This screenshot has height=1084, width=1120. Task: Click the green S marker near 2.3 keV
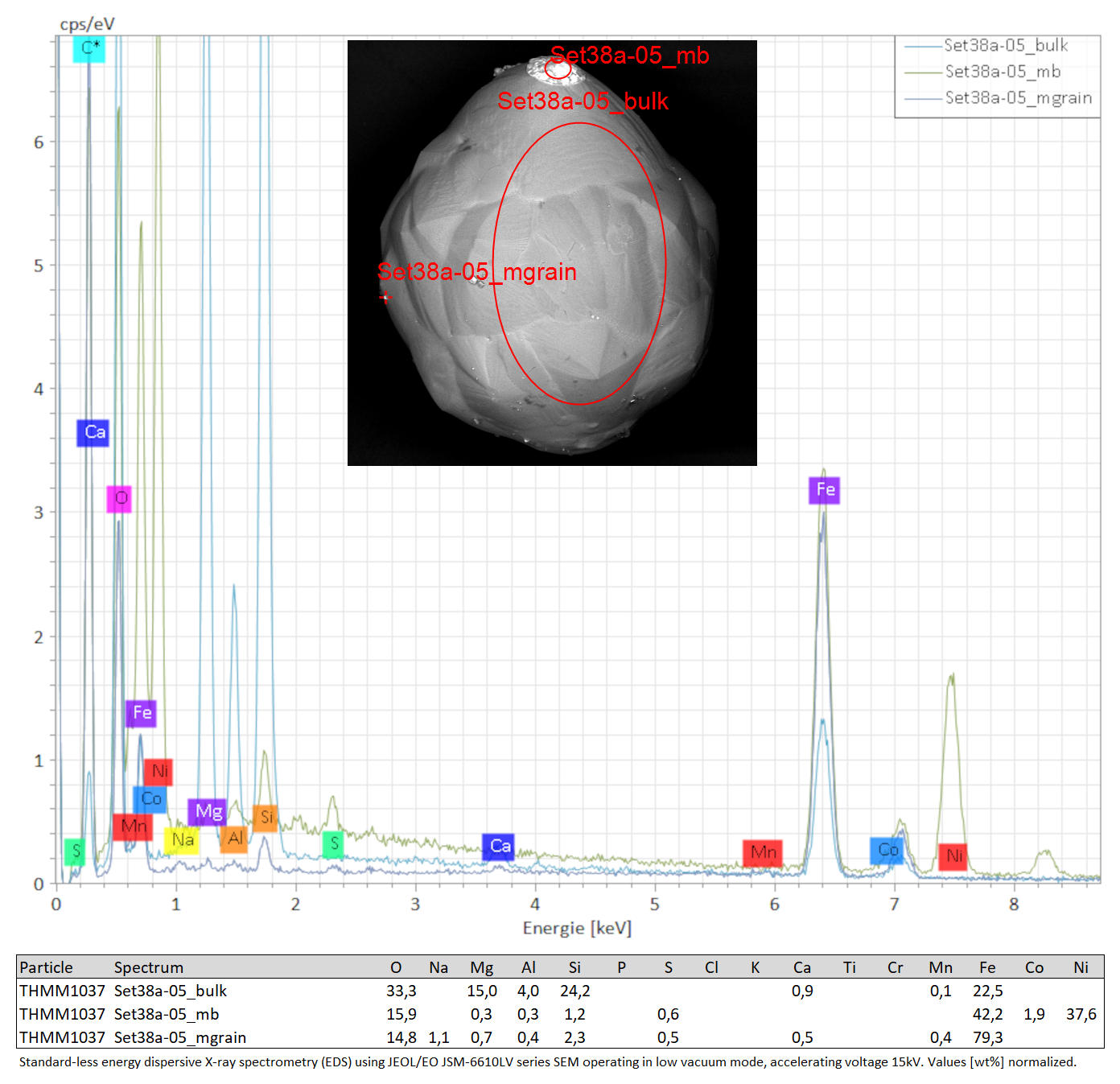click(333, 844)
